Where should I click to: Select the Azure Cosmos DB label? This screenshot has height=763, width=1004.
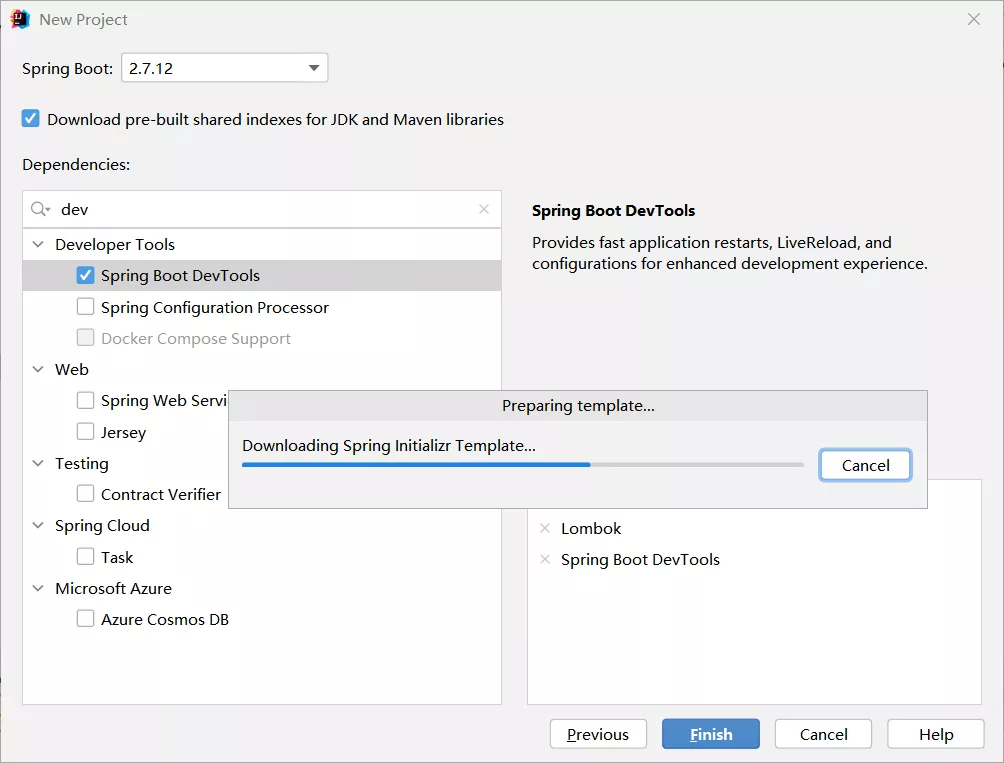click(x=165, y=619)
